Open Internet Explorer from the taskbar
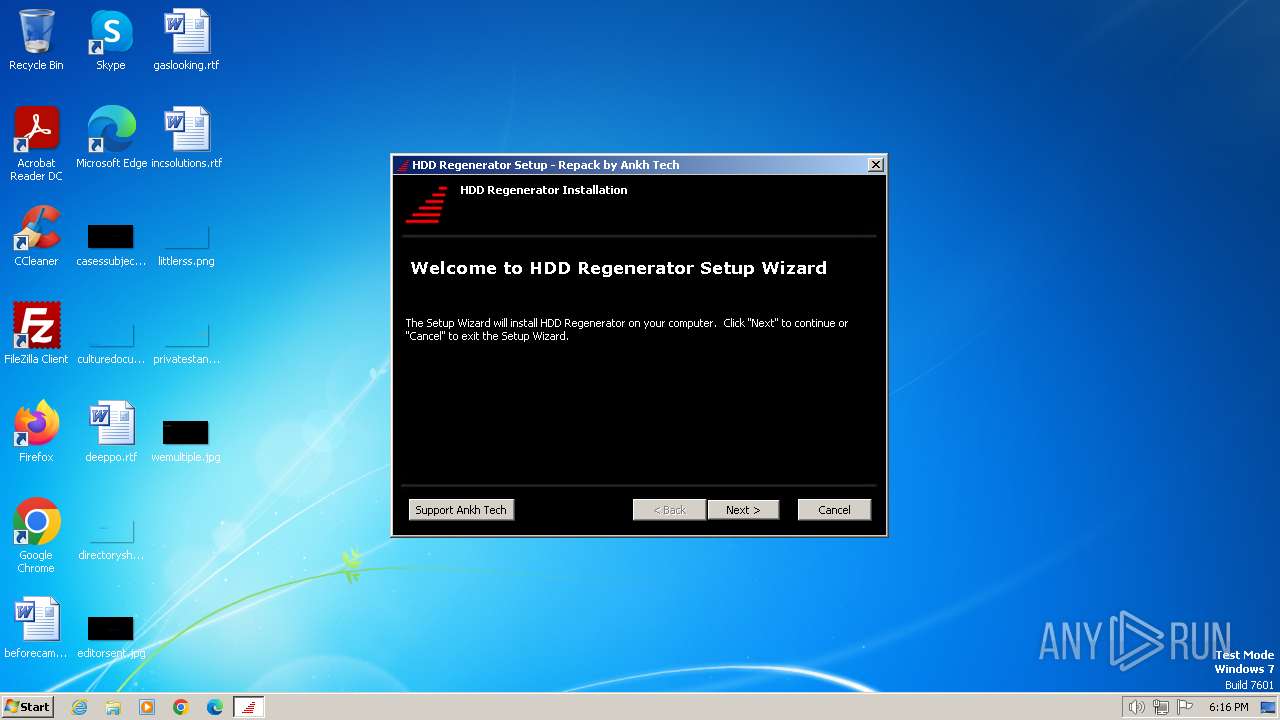The height and width of the screenshot is (720, 1280). (x=79, y=707)
